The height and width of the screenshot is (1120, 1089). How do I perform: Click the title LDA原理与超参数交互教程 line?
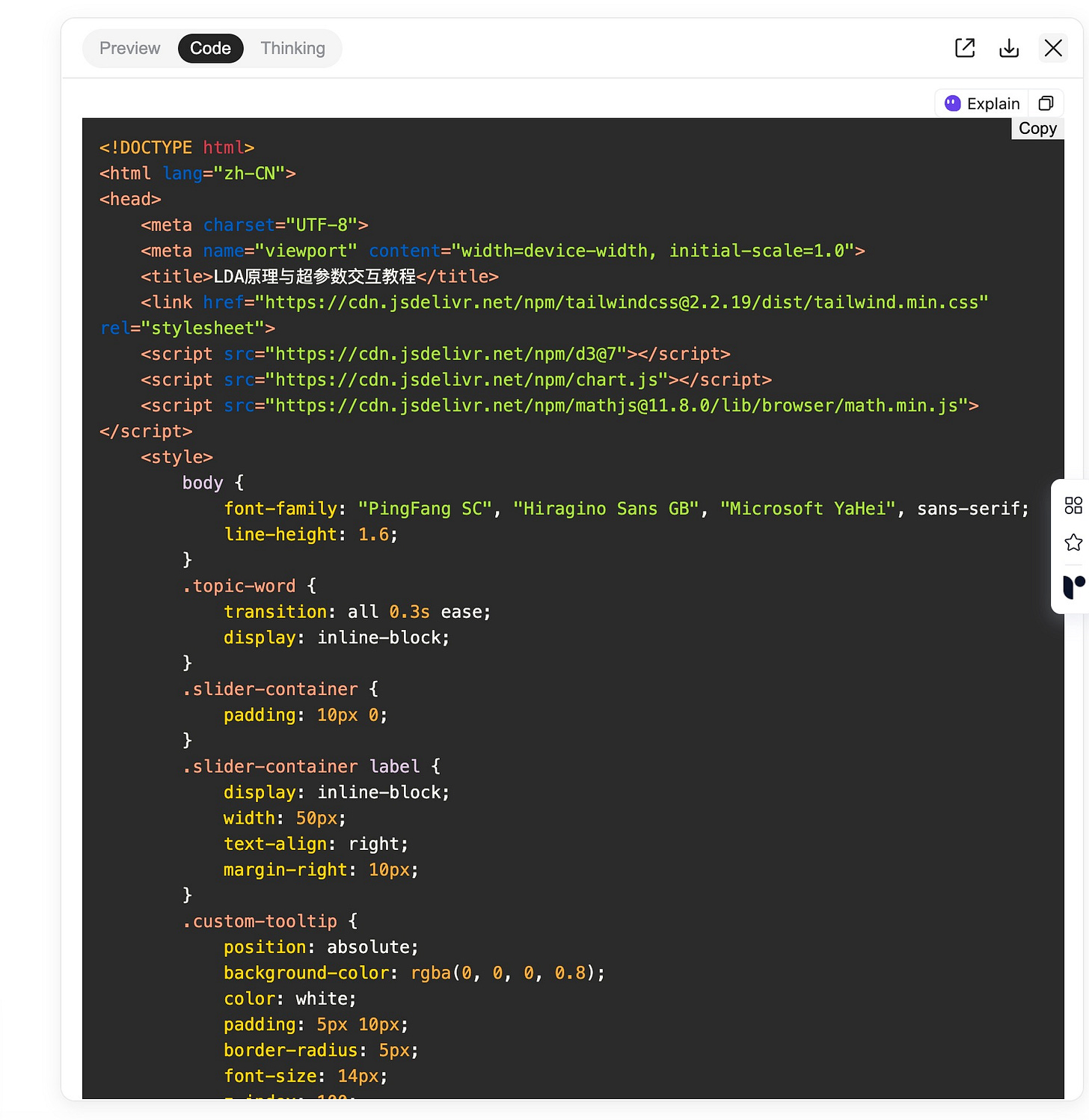click(319, 277)
